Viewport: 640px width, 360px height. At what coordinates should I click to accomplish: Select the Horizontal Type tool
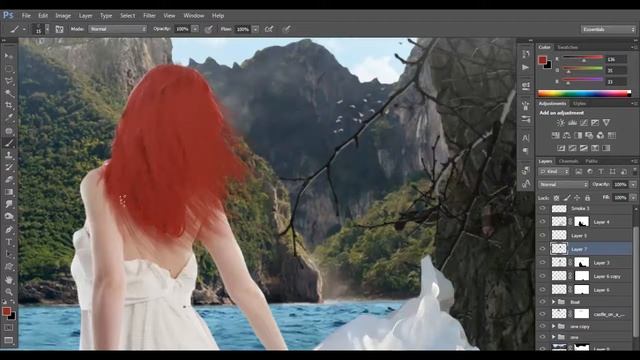[9, 242]
